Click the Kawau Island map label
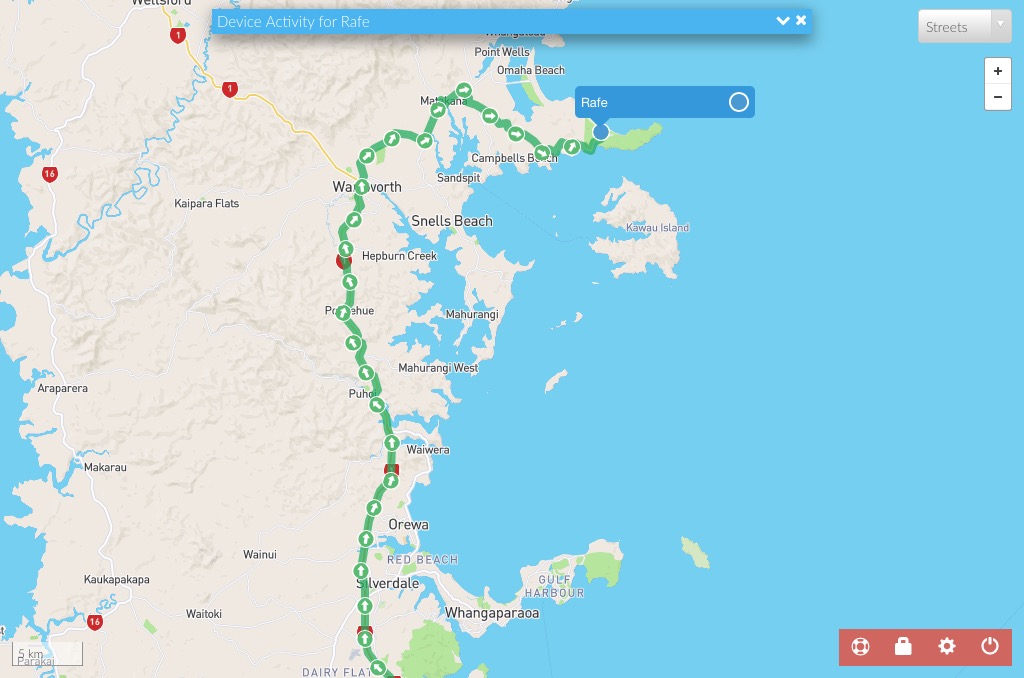Screen dimensions: 1024x678 click(x=657, y=227)
